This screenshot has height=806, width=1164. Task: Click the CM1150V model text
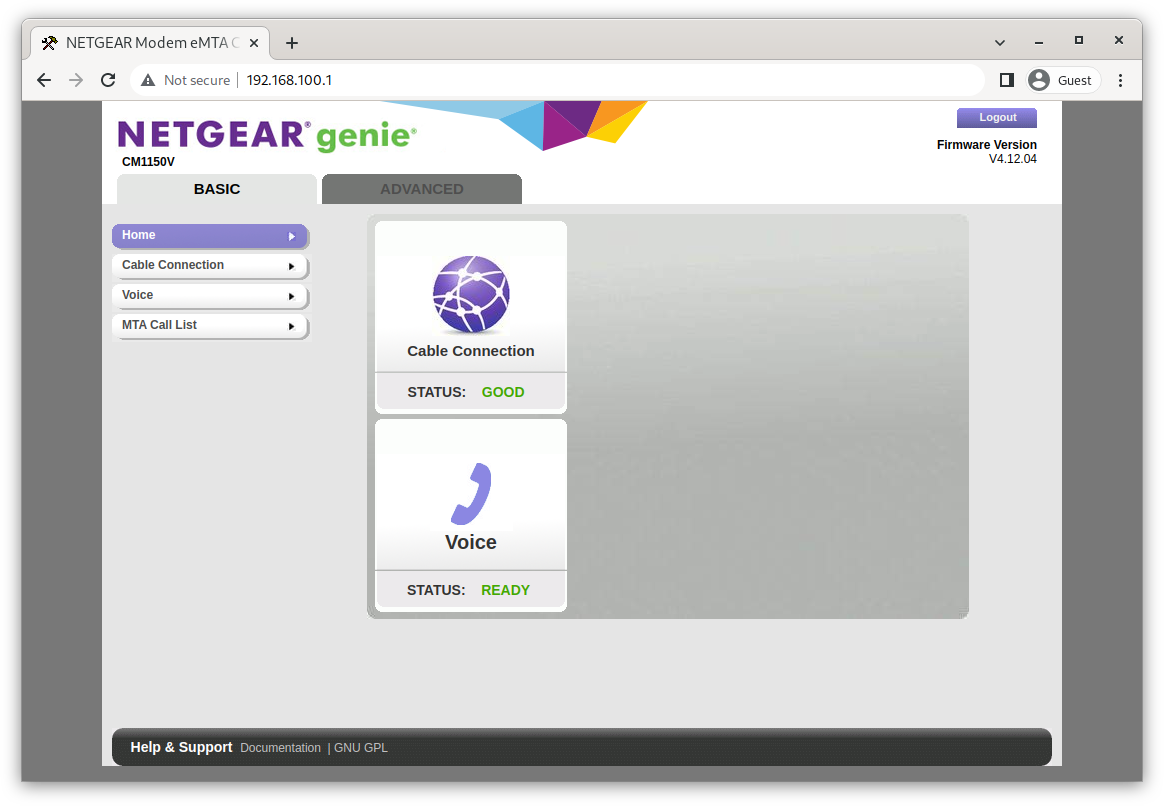[x=148, y=162]
